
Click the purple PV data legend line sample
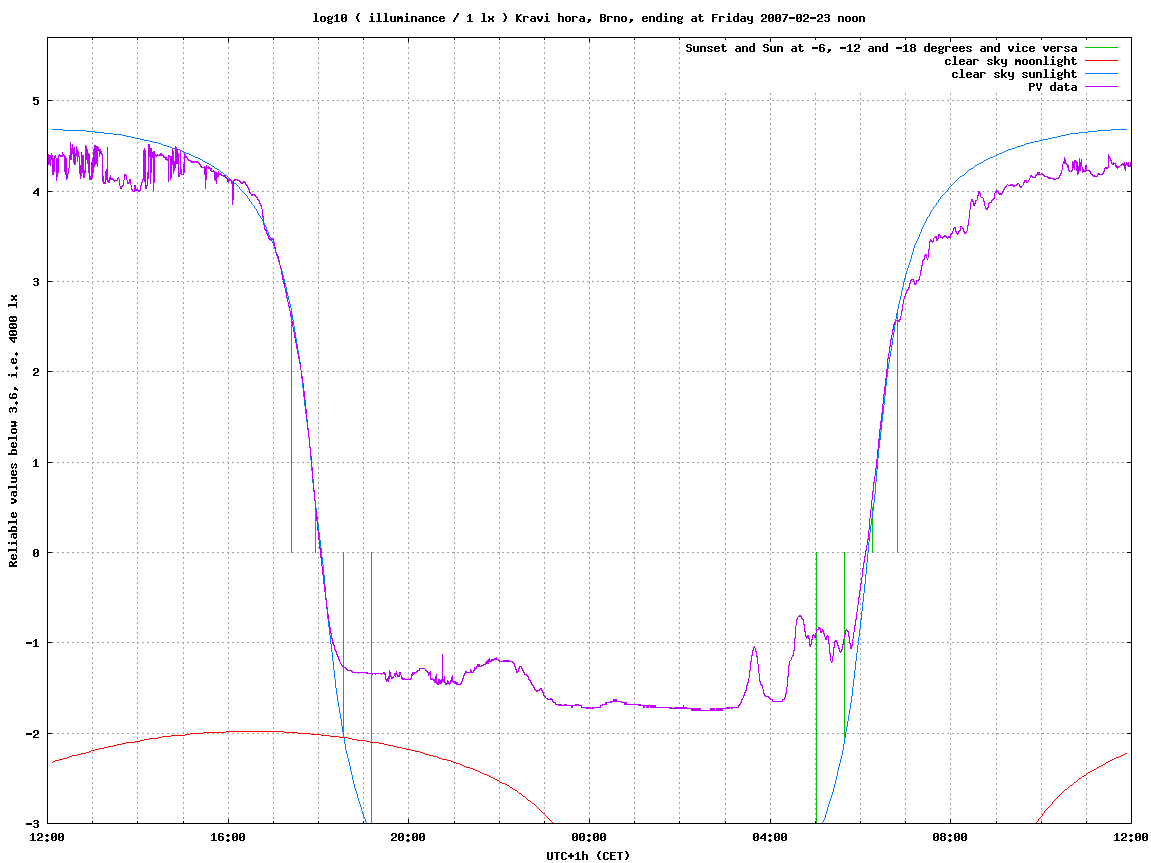(x=1101, y=87)
